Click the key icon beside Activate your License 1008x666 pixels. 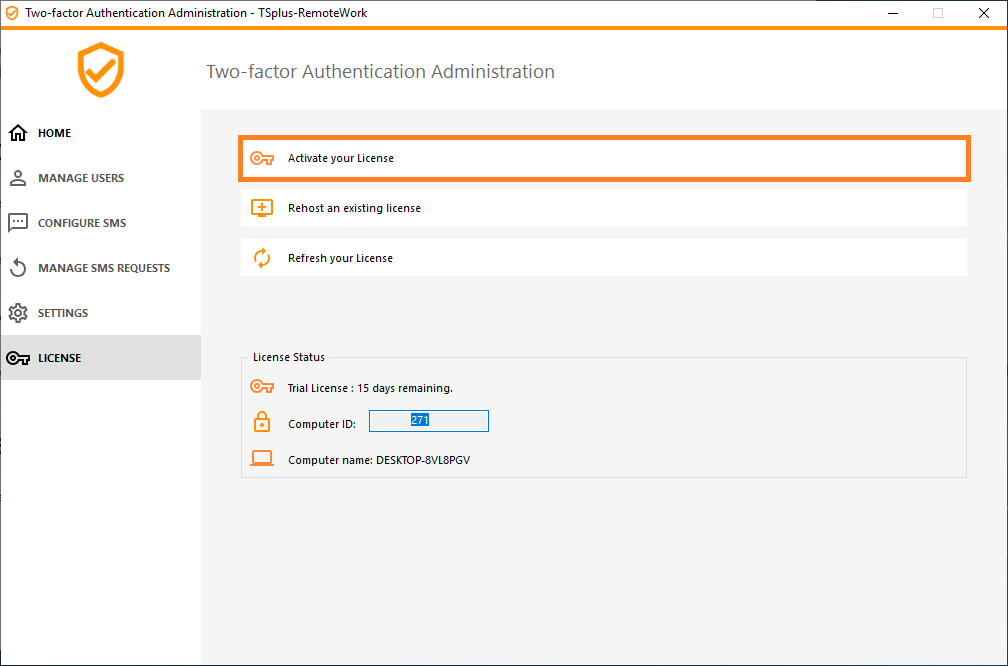pos(261,157)
